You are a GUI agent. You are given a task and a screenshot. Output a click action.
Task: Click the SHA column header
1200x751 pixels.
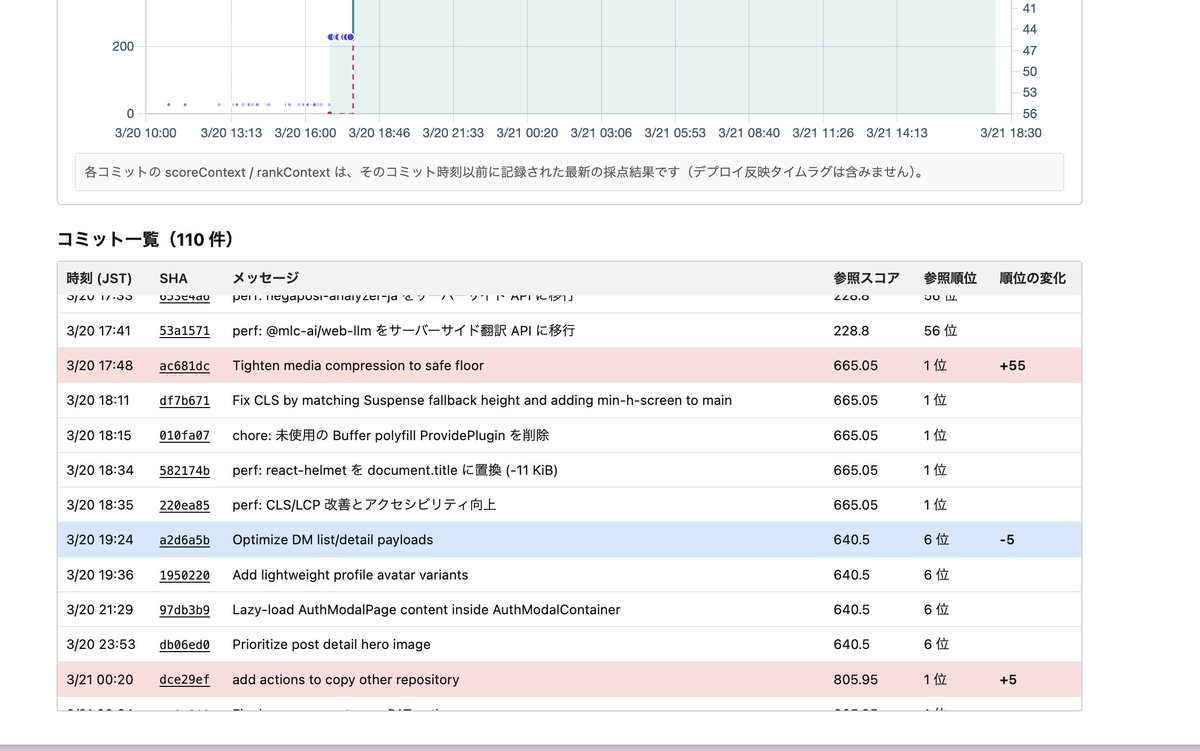click(x=173, y=278)
